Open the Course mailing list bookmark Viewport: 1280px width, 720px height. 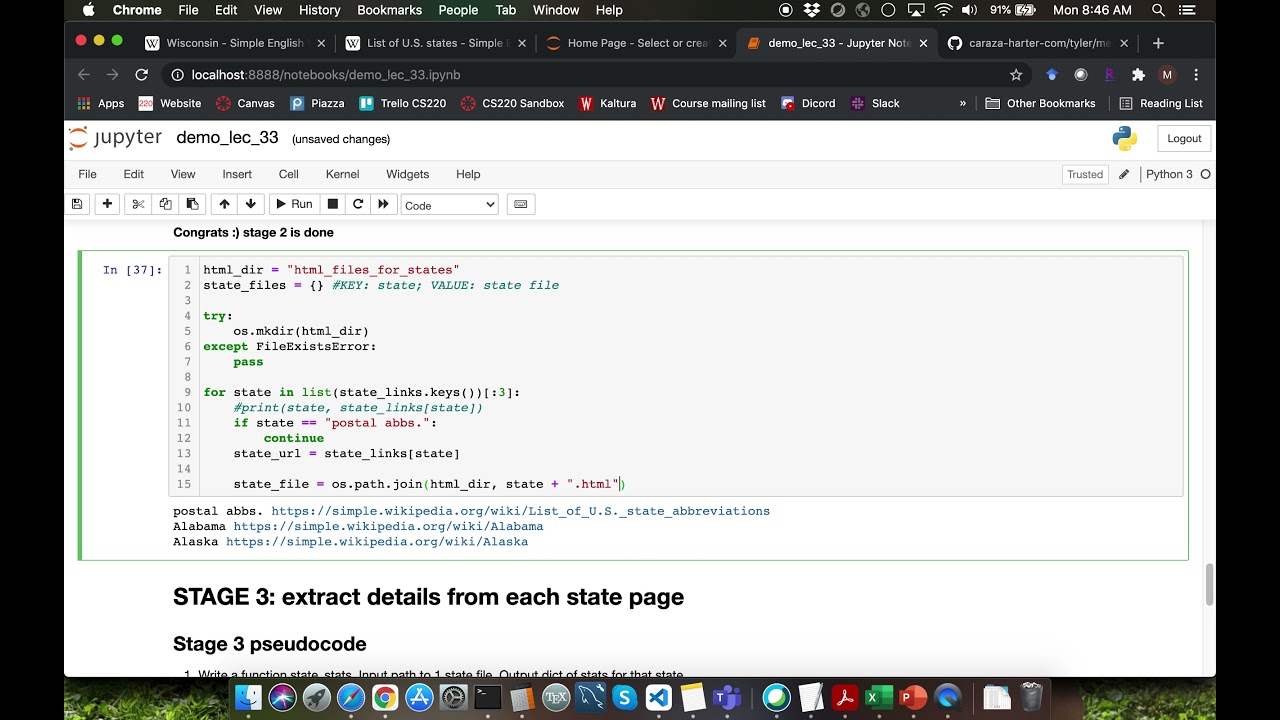708,103
